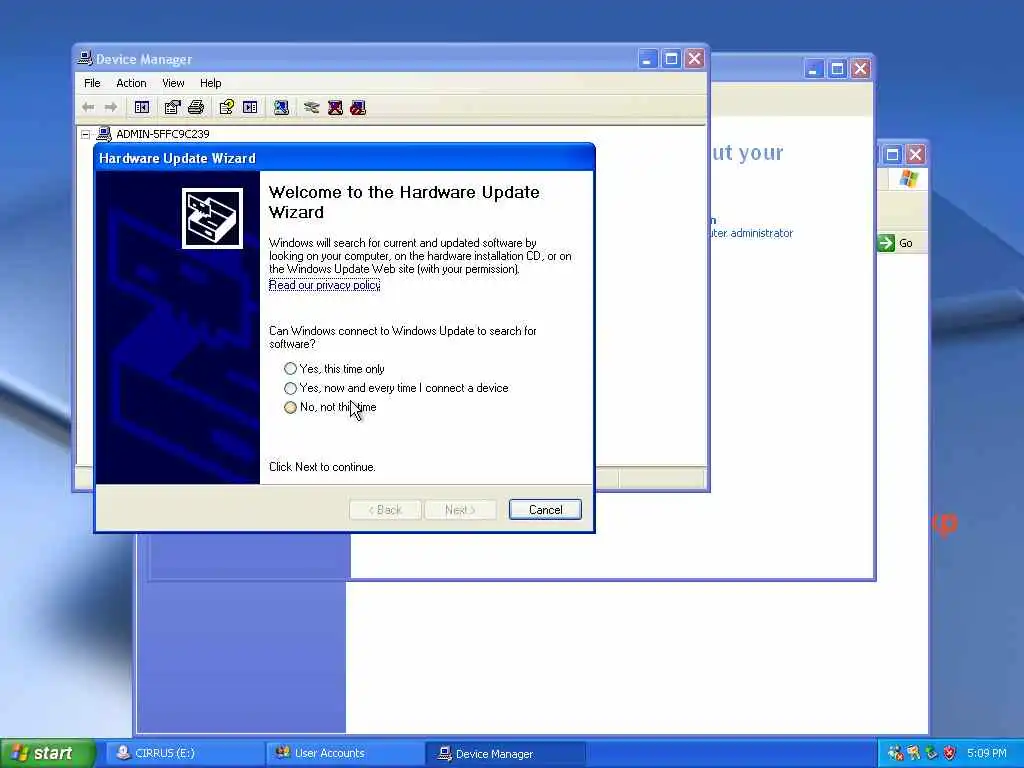The width and height of the screenshot is (1024, 768).
Task: Click the Next button in the wizard
Action: click(460, 509)
